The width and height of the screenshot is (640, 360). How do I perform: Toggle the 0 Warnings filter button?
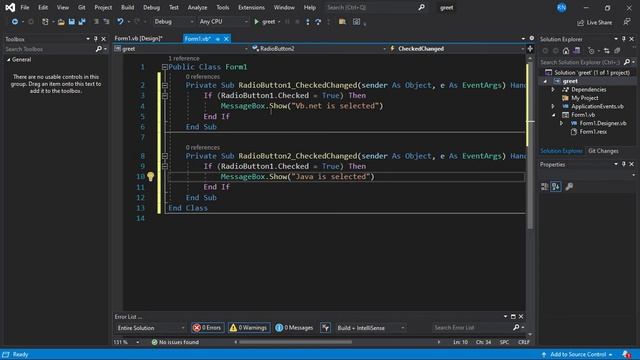[x=249, y=327]
